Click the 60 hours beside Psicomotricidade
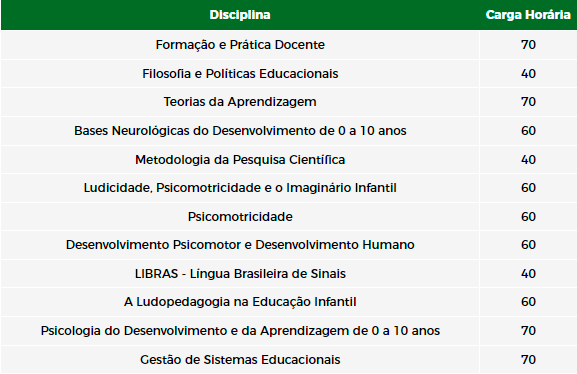577x374 pixels. coord(528,217)
